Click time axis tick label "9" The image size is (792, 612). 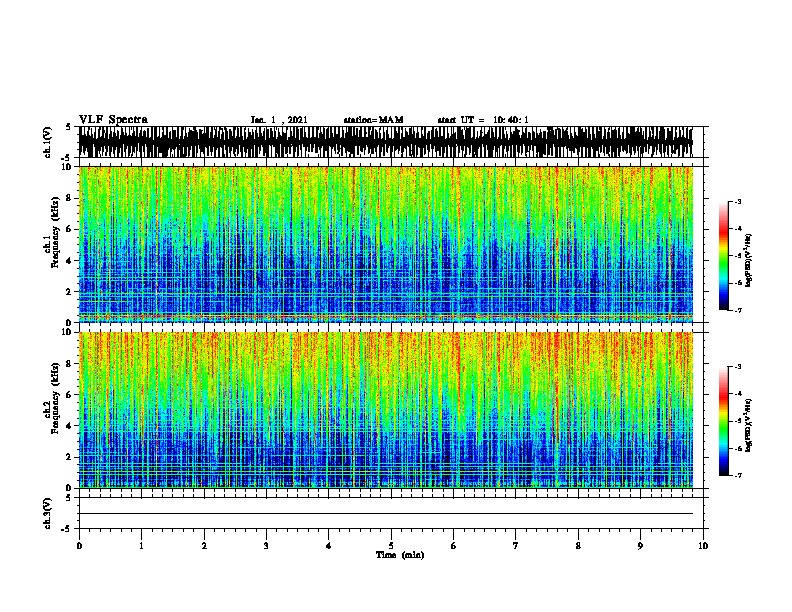pos(640,546)
